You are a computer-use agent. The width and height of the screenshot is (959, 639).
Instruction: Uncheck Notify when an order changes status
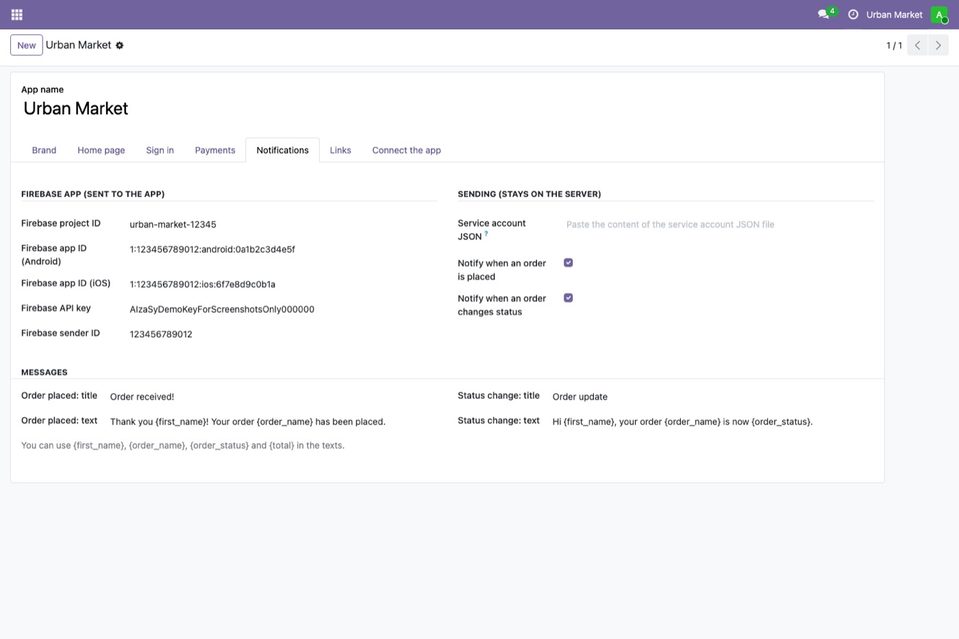568,298
